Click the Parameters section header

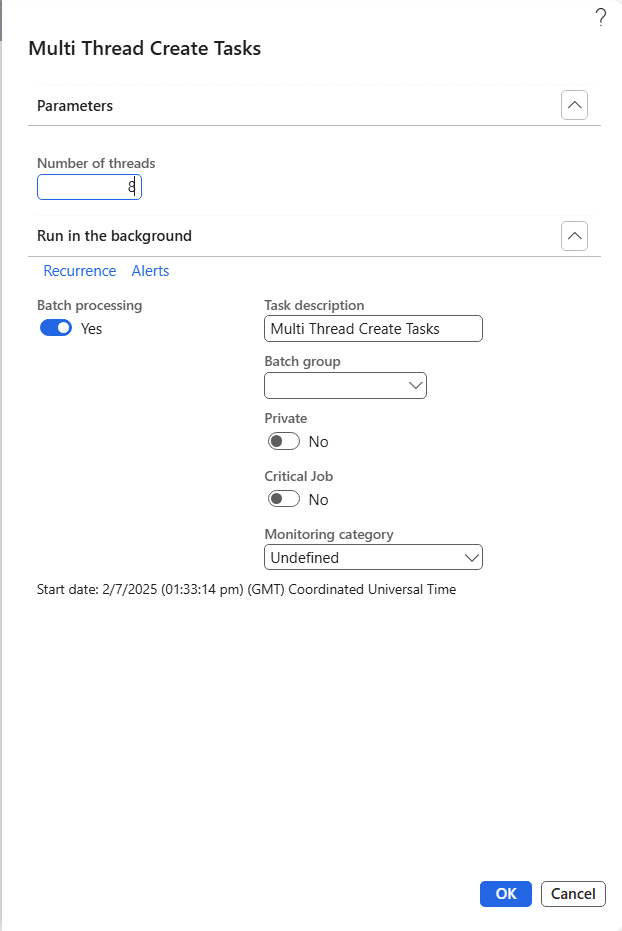point(75,105)
